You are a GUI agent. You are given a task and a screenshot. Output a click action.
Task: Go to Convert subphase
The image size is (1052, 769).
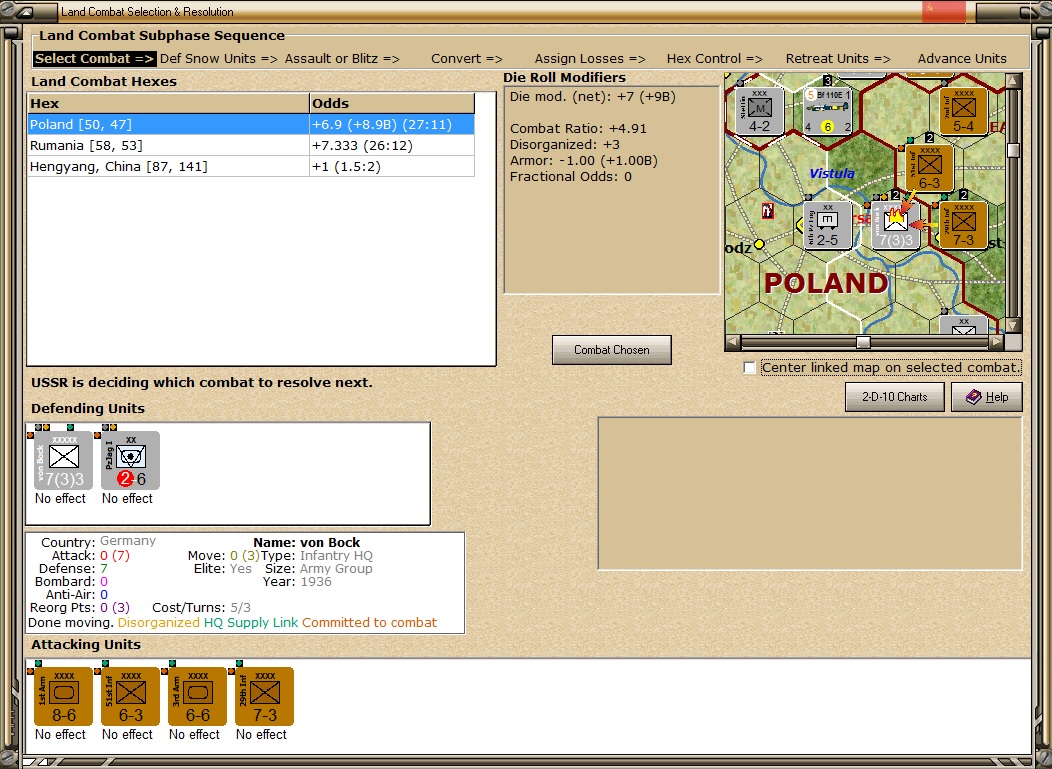tap(467, 58)
